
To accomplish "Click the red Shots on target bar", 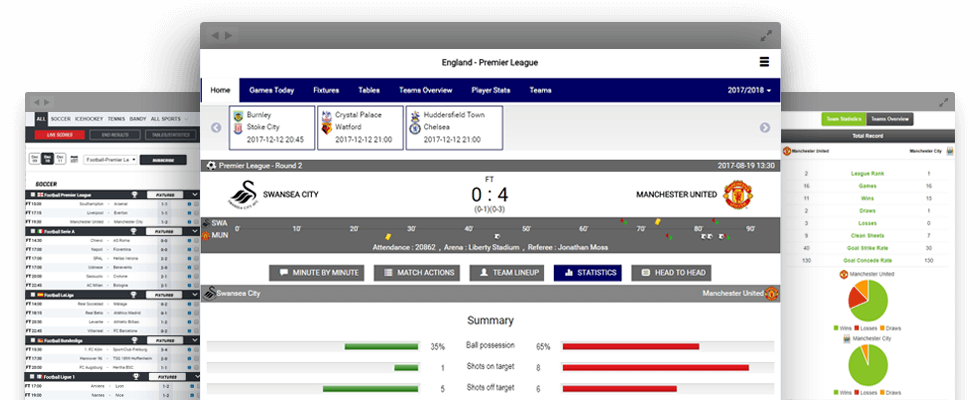I will click(656, 368).
